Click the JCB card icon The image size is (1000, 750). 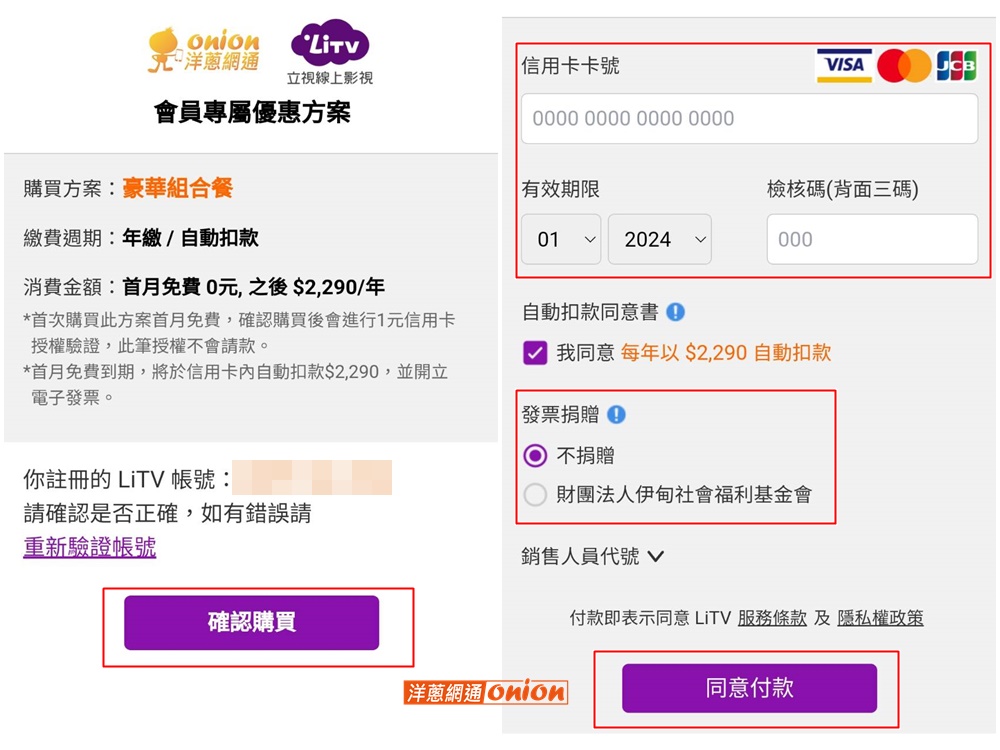click(x=957, y=64)
